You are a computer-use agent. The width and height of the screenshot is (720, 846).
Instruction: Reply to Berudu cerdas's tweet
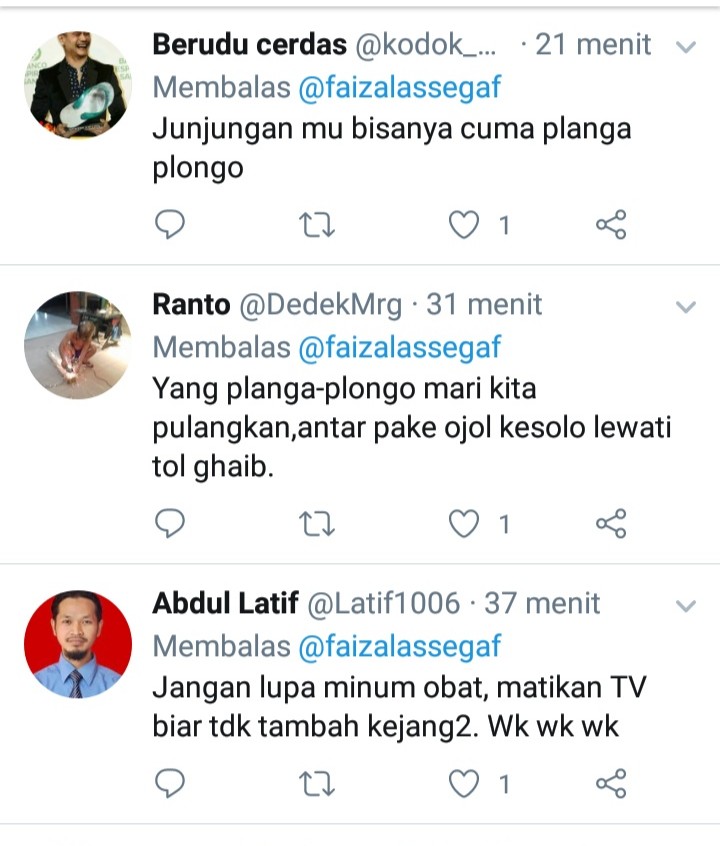tap(169, 224)
